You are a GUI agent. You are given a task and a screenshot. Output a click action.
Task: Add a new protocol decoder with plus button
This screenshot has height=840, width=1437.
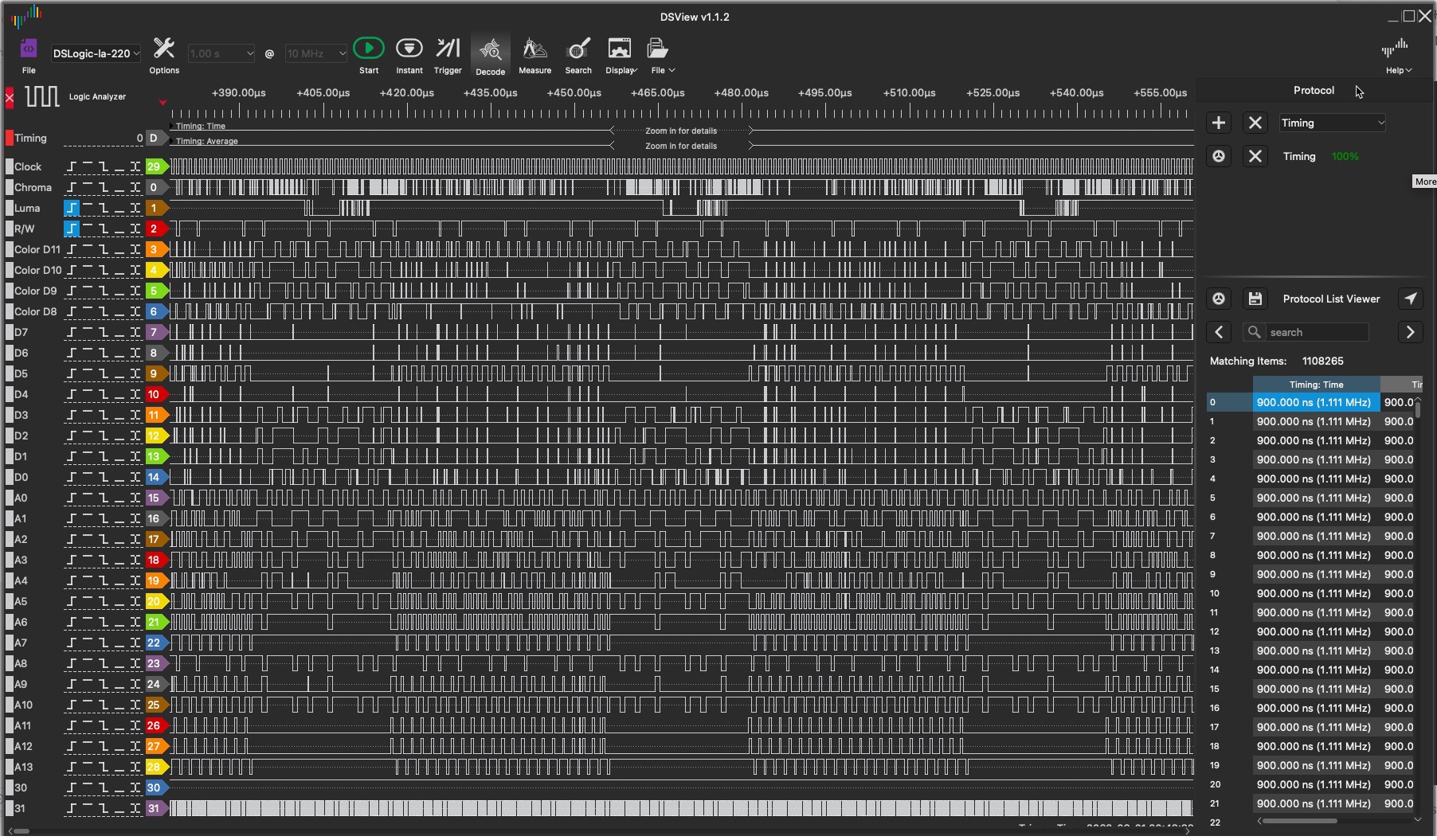(x=1219, y=123)
